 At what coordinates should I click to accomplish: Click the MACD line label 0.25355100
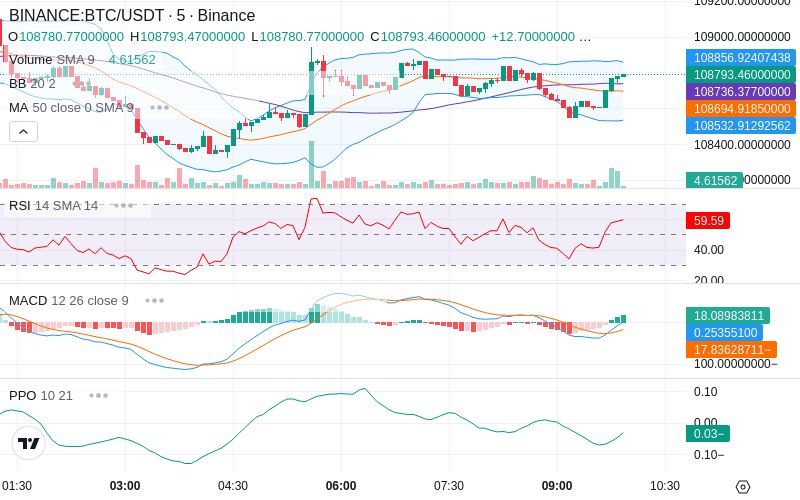click(x=724, y=333)
